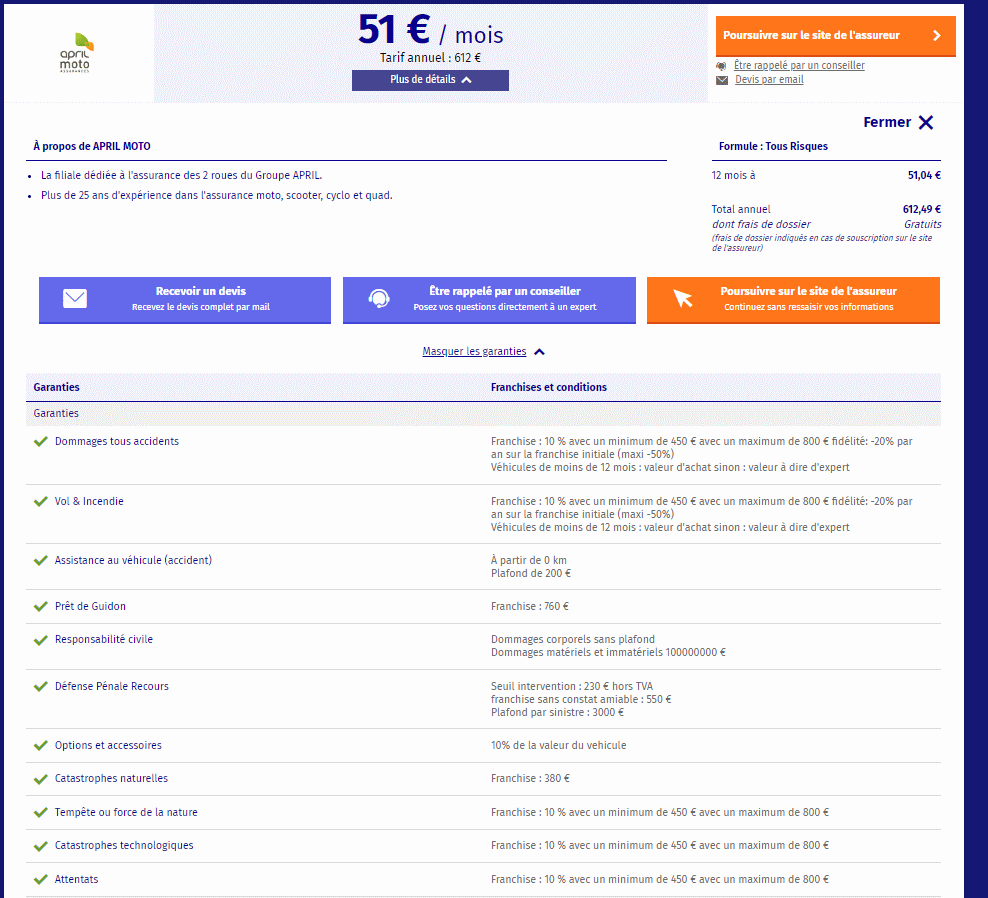Click the 'Devis par email' link
The height and width of the screenshot is (898, 988).
coord(769,79)
